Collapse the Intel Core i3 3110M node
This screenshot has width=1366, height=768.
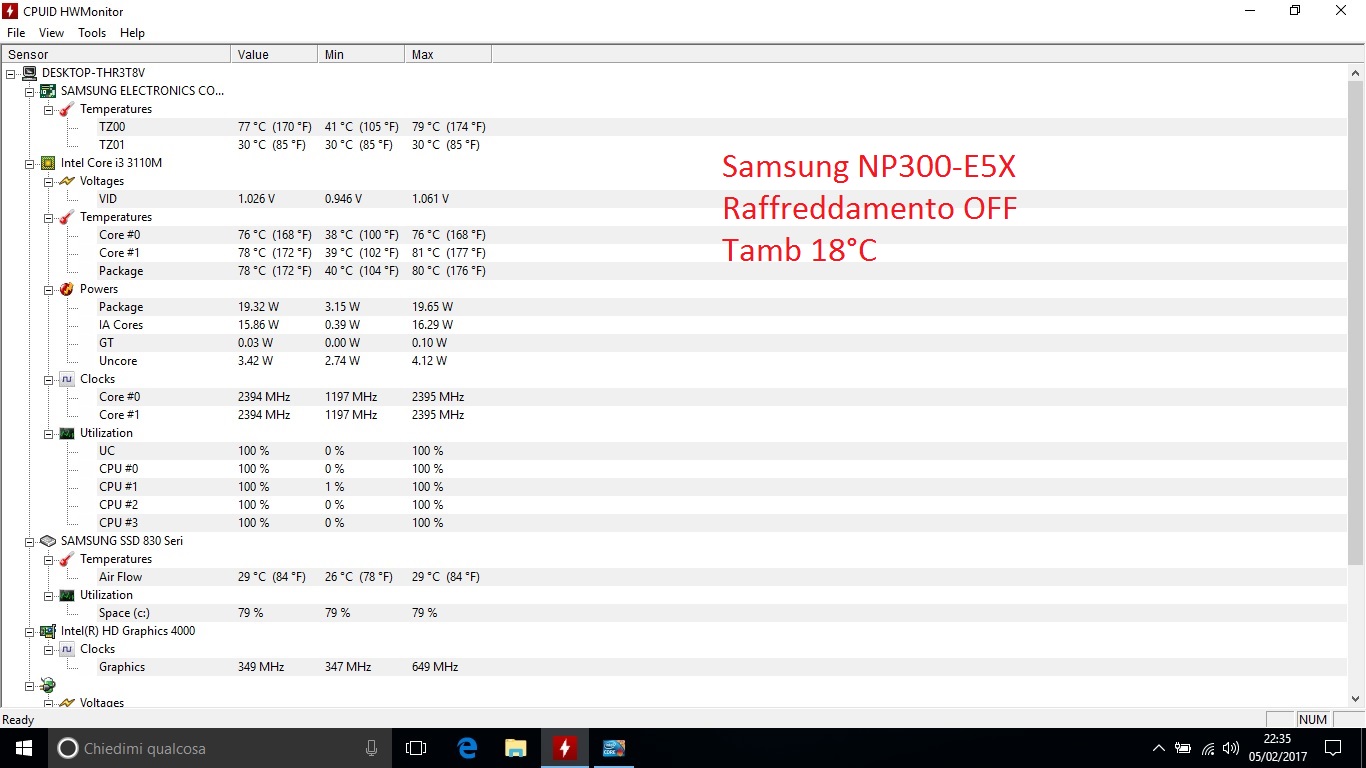(30, 163)
